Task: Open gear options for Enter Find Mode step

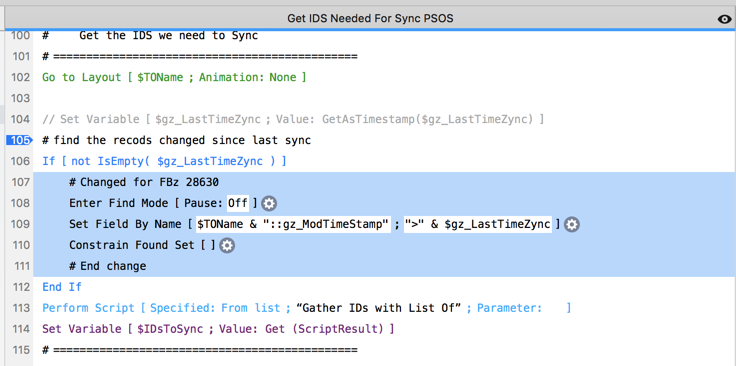Action: [x=269, y=204]
